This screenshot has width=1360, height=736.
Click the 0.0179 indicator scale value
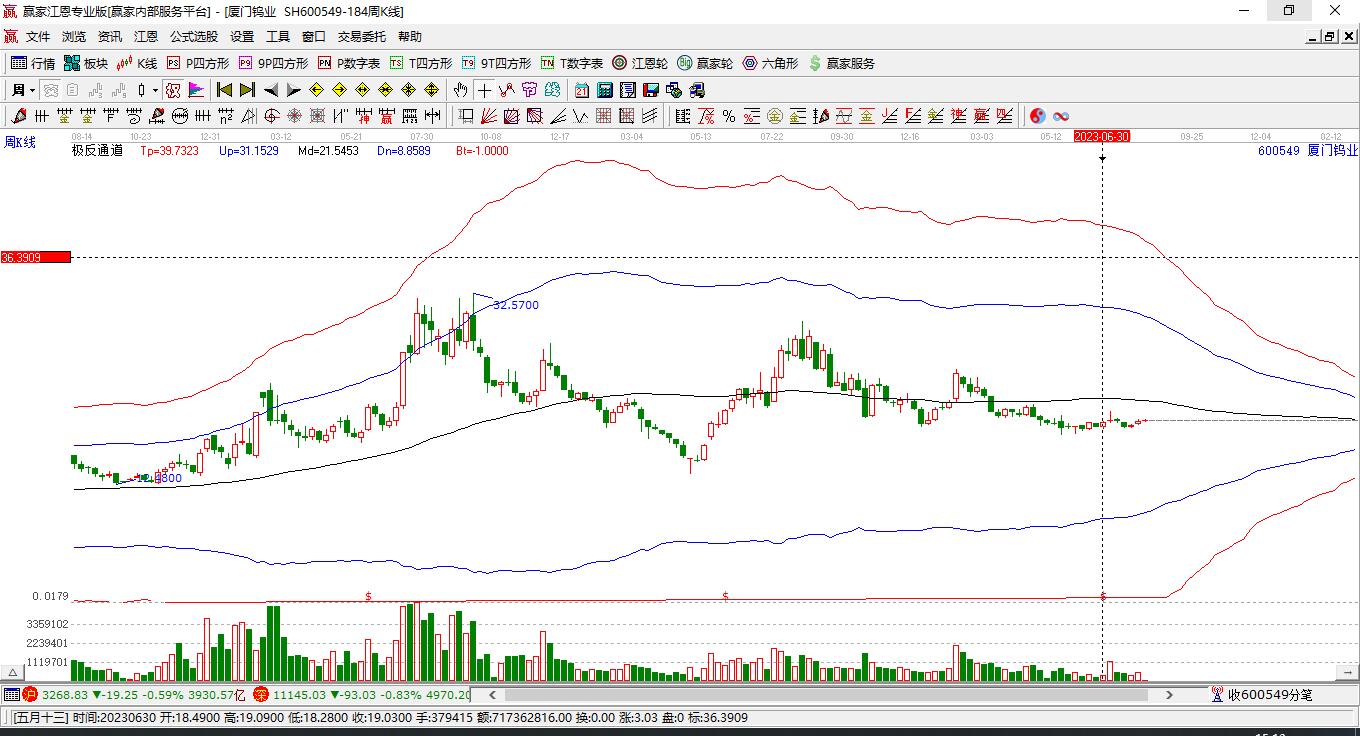pyautogui.click(x=50, y=596)
